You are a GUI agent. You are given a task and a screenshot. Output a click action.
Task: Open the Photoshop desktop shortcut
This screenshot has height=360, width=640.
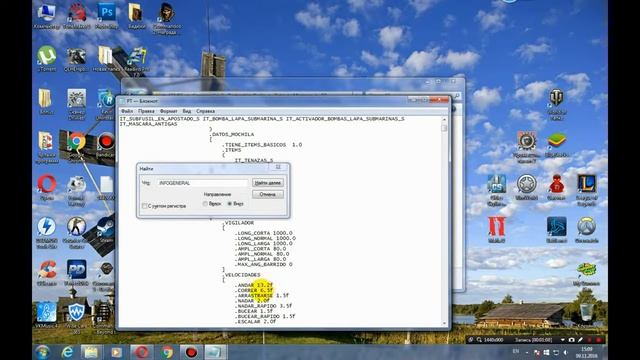click(x=107, y=15)
